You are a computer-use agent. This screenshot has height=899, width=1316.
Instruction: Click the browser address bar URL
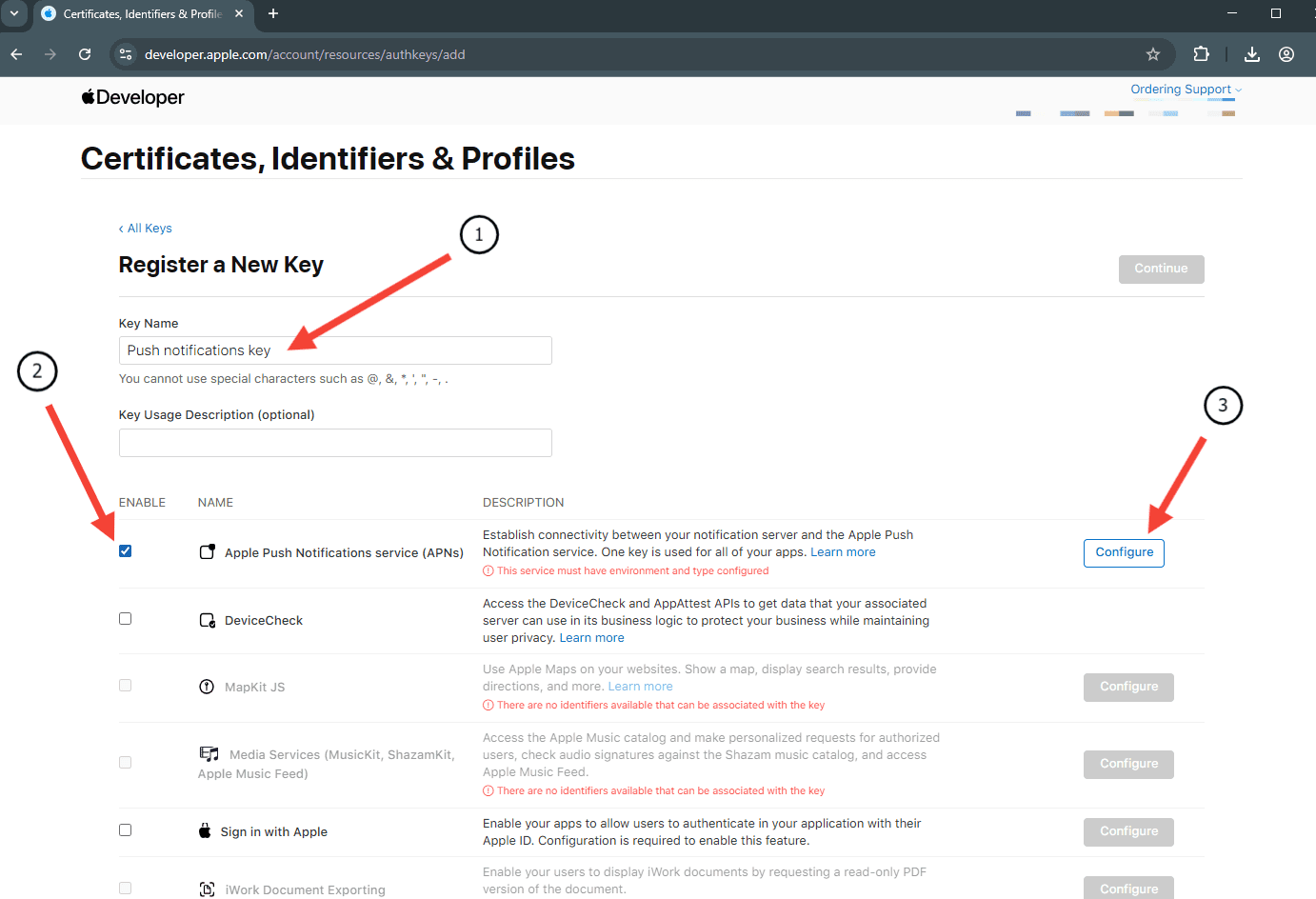click(305, 54)
